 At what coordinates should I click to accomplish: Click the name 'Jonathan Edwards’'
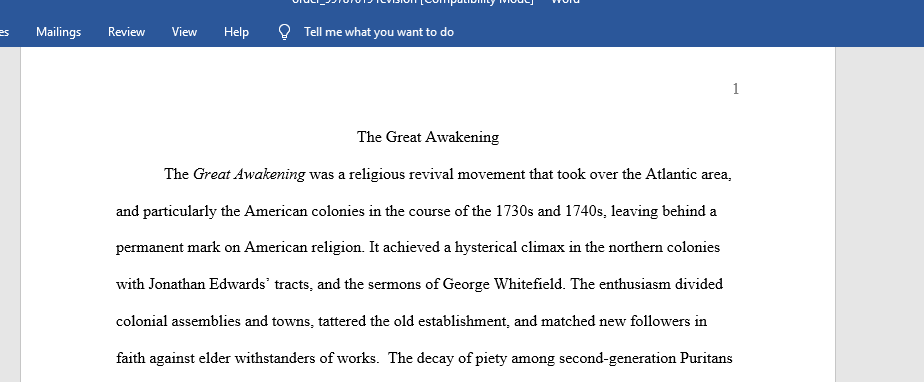(x=209, y=285)
